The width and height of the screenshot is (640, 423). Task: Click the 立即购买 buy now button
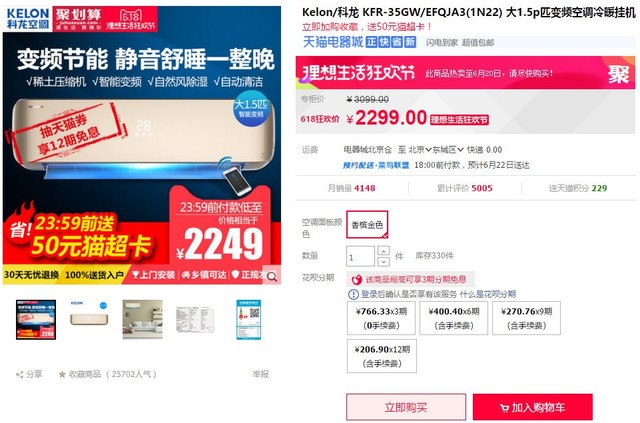[406, 407]
